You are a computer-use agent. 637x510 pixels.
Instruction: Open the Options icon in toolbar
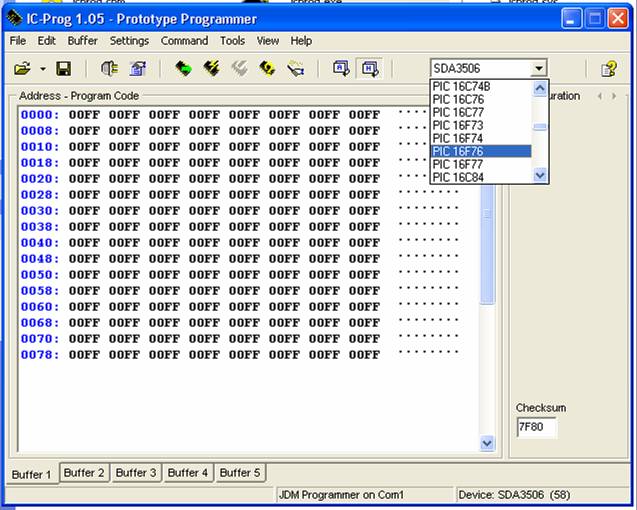click(x=138, y=68)
